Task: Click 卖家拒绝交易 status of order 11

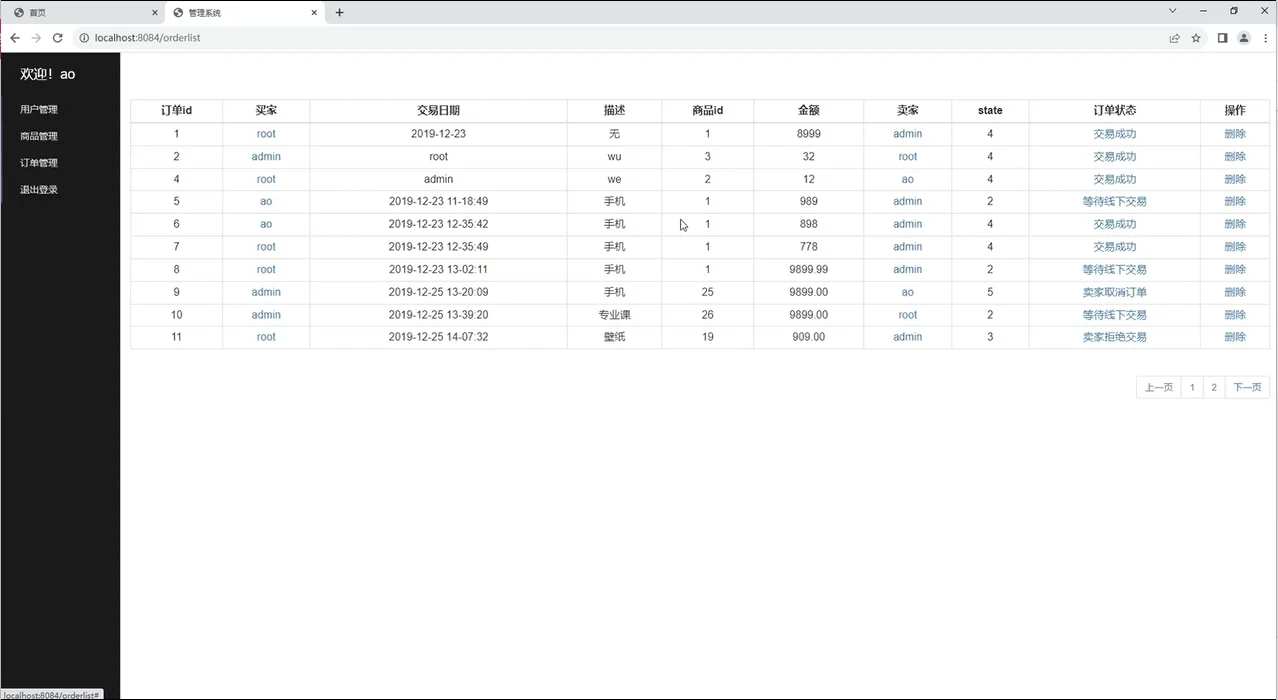Action: point(1115,337)
